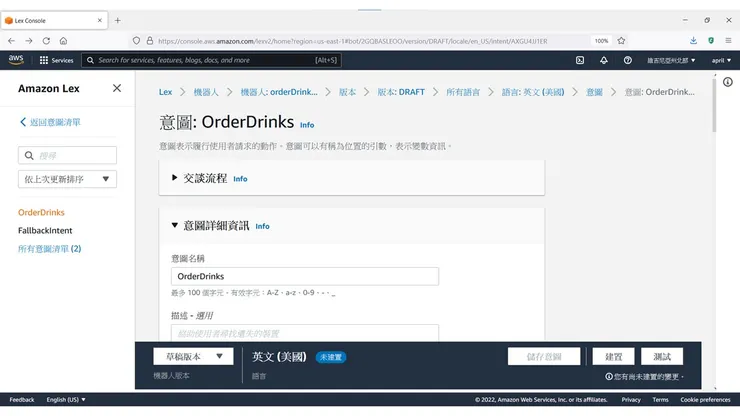The height and width of the screenshot is (416, 740).
Task: Open the sort by last updated dropdown
Action: tap(67, 179)
